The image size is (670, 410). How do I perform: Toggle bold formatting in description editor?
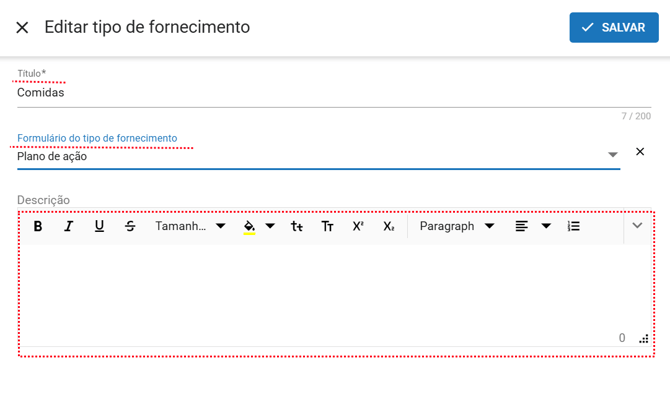pyautogui.click(x=38, y=226)
